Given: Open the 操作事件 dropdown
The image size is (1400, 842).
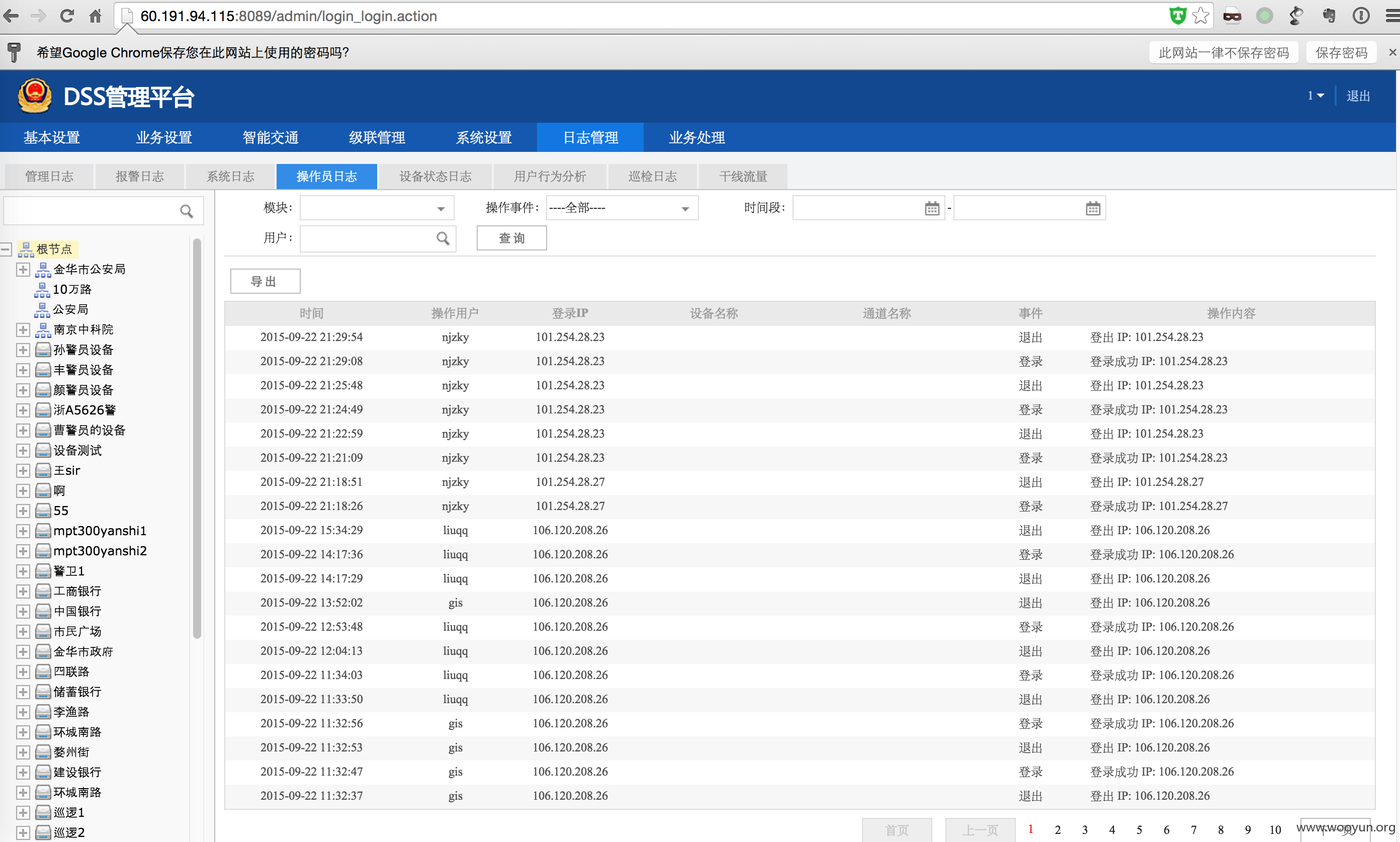Looking at the screenshot, I should pyautogui.click(x=622, y=208).
